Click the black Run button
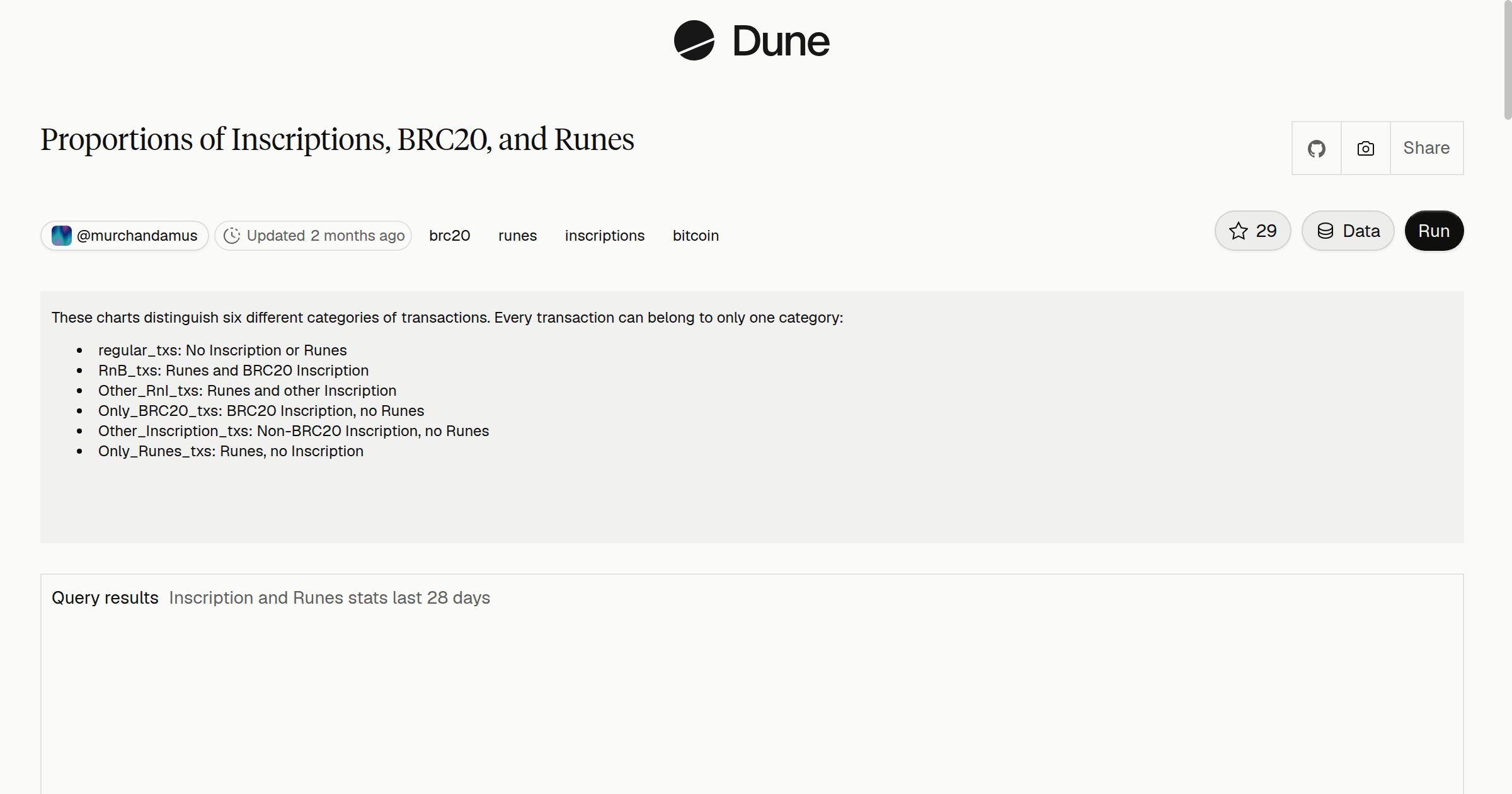This screenshot has width=1512, height=794. [x=1434, y=231]
